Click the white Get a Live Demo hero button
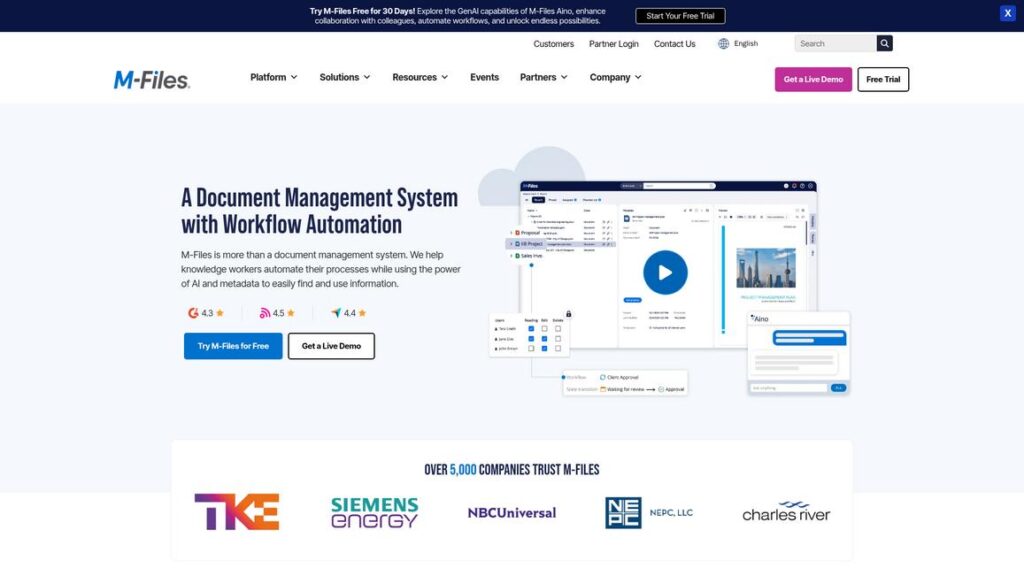Screen dimensions: 1024x576 (x=331, y=346)
